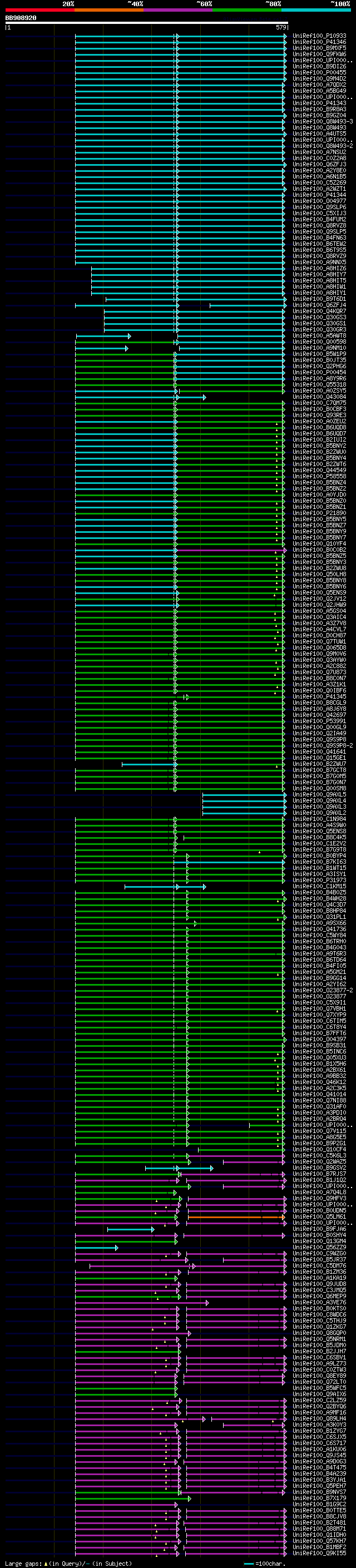This screenshot has width=356, height=1568.
Task: Open hit UniRef100_B9DI26
Action: (x=319, y=66)
